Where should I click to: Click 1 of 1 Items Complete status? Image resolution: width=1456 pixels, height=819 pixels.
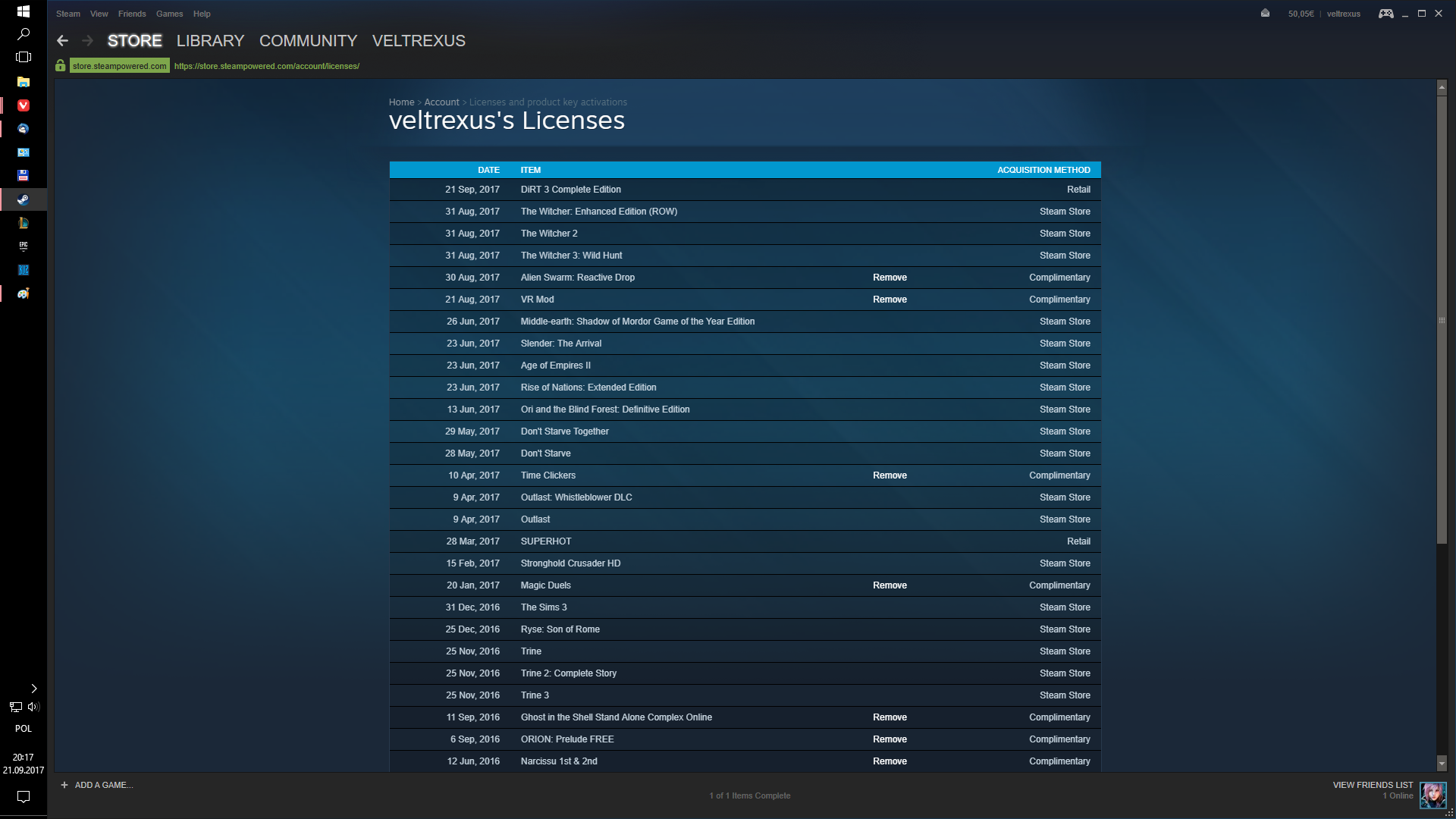pyautogui.click(x=750, y=795)
